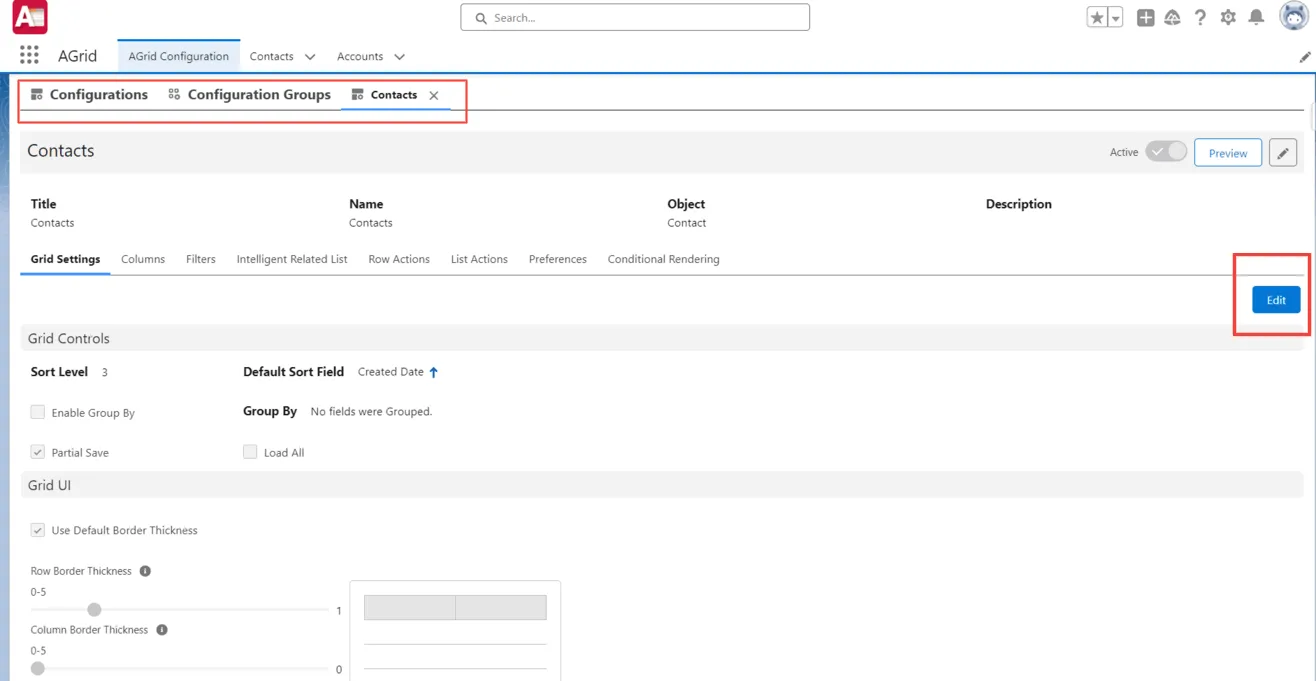Image resolution: width=1316 pixels, height=681 pixels.
Task: Switch to the Columns tab
Action: [143, 259]
